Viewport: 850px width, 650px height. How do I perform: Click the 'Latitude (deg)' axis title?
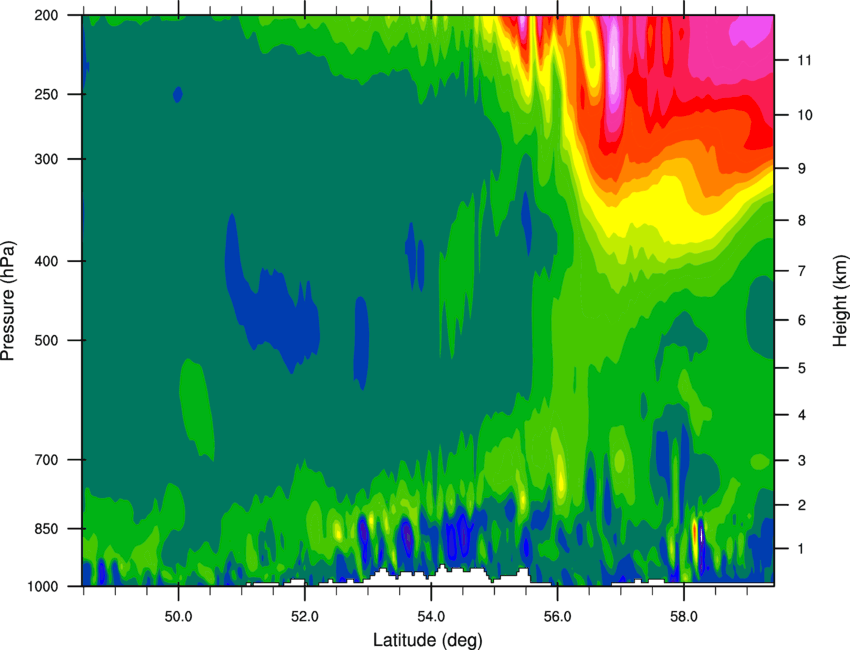(428, 640)
